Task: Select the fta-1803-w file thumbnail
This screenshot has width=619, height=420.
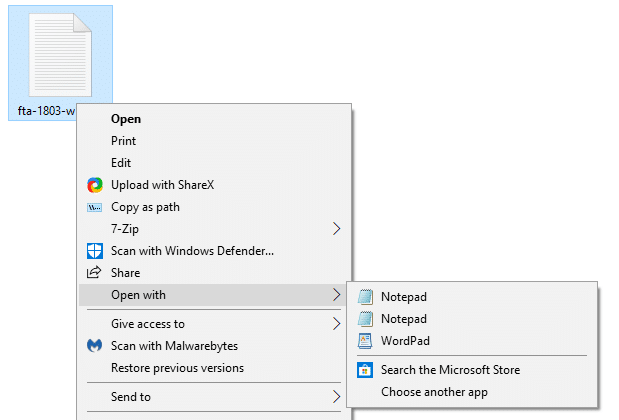Action: [x=60, y=55]
